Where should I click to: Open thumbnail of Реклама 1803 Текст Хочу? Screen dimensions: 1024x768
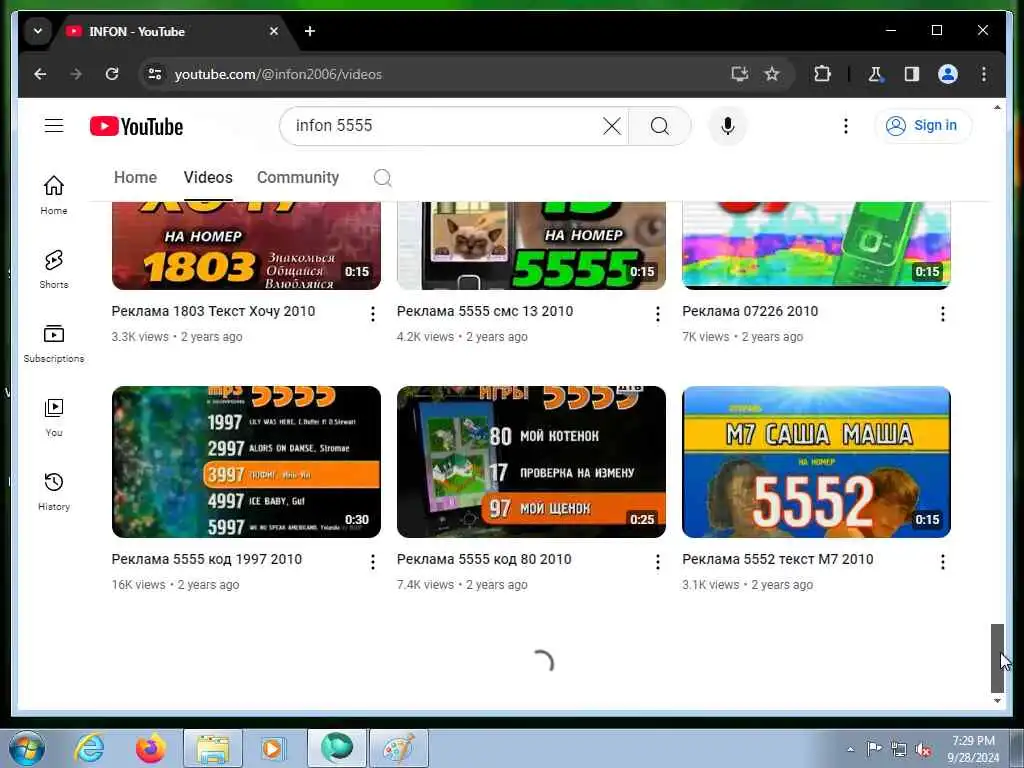246,246
